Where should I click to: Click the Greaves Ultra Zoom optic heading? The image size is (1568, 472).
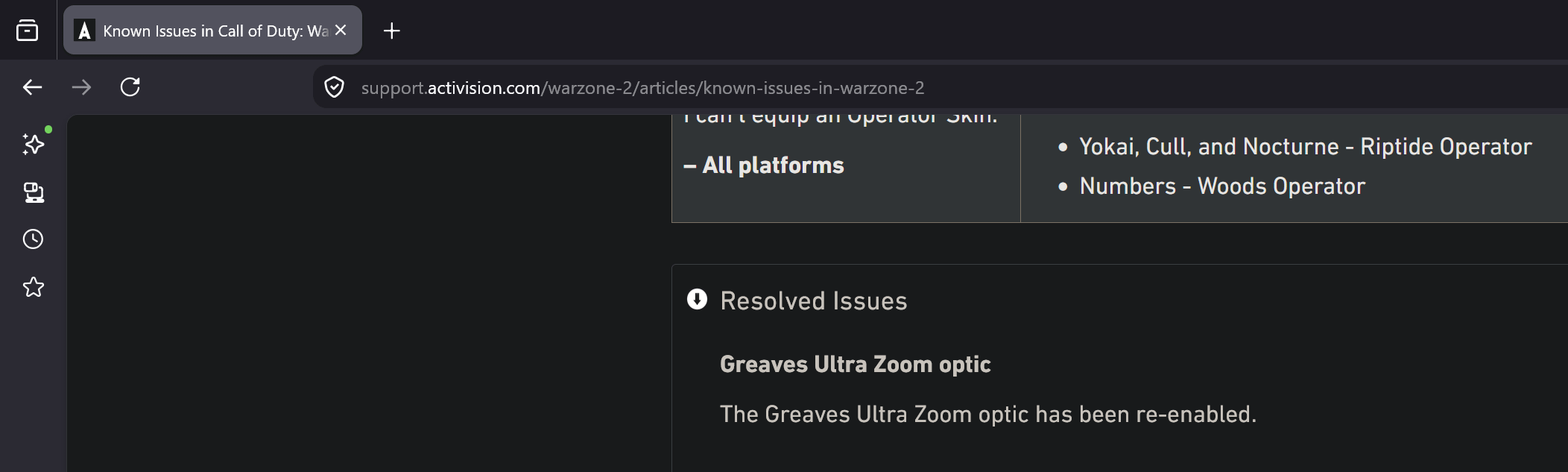[x=855, y=365]
